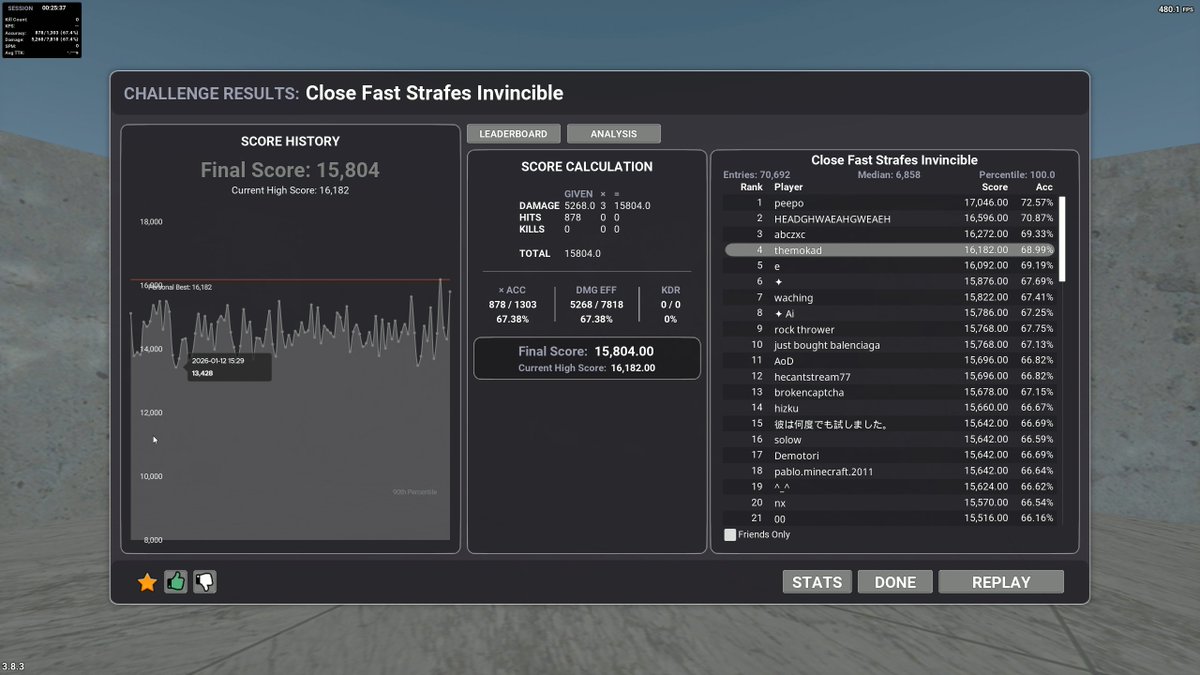Click the score history chart tooltip 13,428

coord(229,366)
